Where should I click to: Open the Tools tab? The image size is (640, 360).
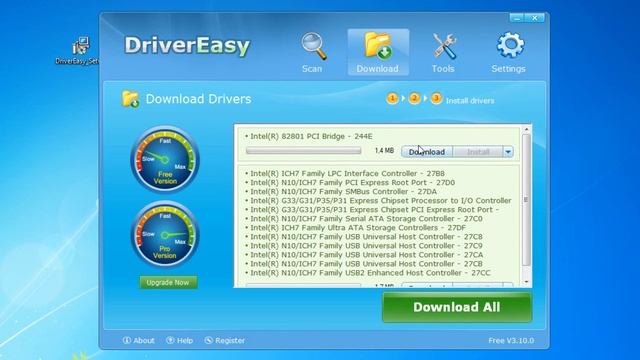(x=443, y=52)
